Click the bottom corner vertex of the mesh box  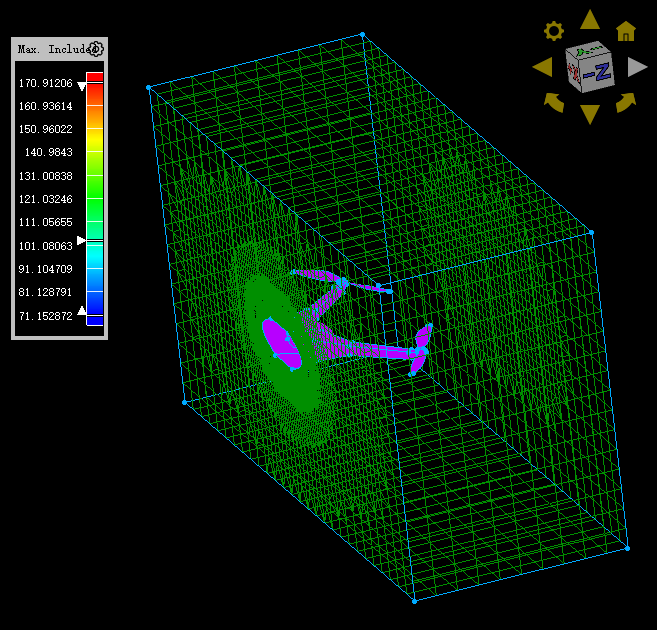(x=414, y=602)
